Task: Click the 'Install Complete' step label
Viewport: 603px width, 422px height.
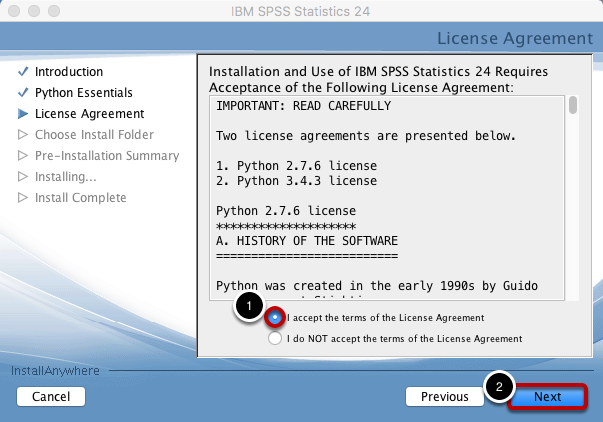Action: (x=80, y=198)
